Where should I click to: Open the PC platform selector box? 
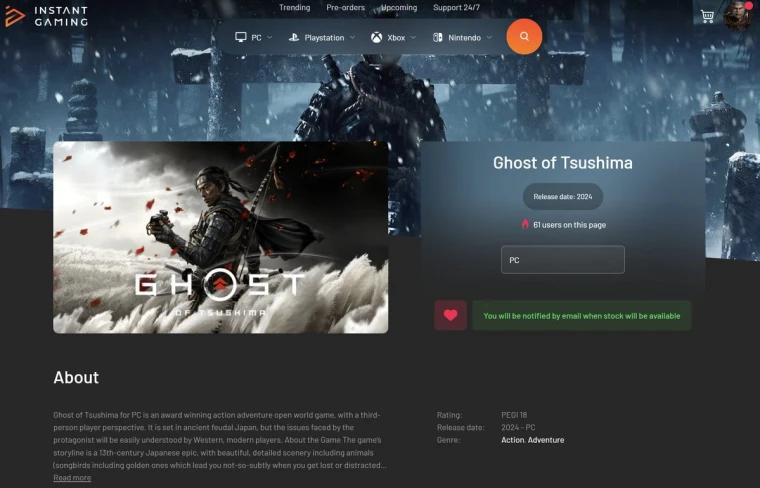tap(563, 260)
